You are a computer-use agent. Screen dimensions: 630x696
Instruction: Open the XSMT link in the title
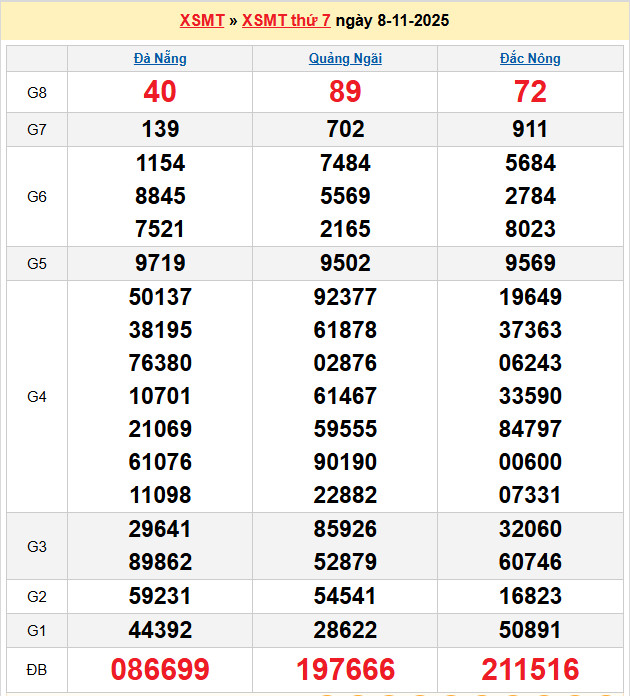coord(202,20)
